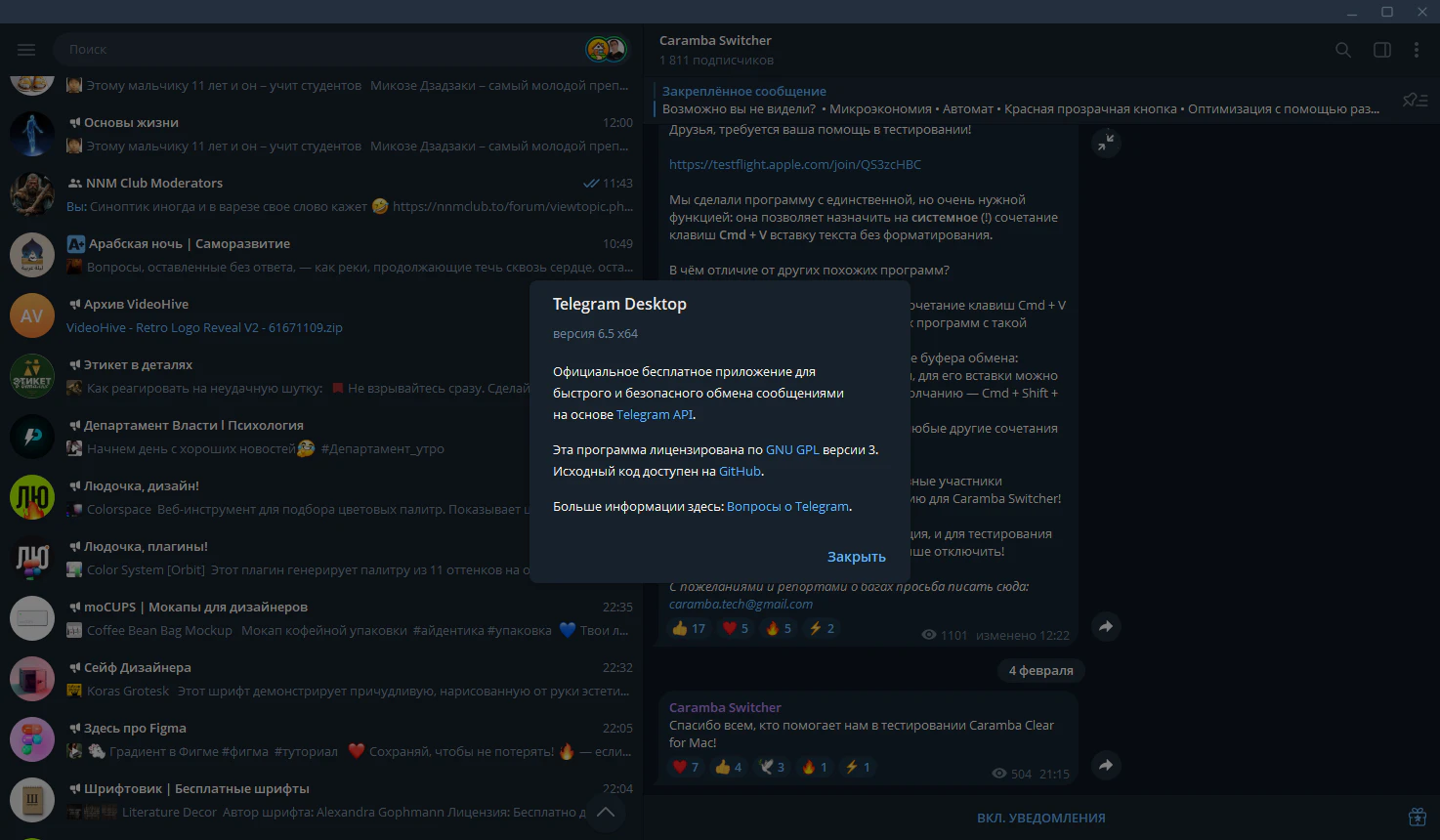Enable notifications with ВКЛ. УВЕДОМЛЕНИЯ
Image resolution: width=1440 pixels, height=840 pixels.
click(x=1041, y=818)
